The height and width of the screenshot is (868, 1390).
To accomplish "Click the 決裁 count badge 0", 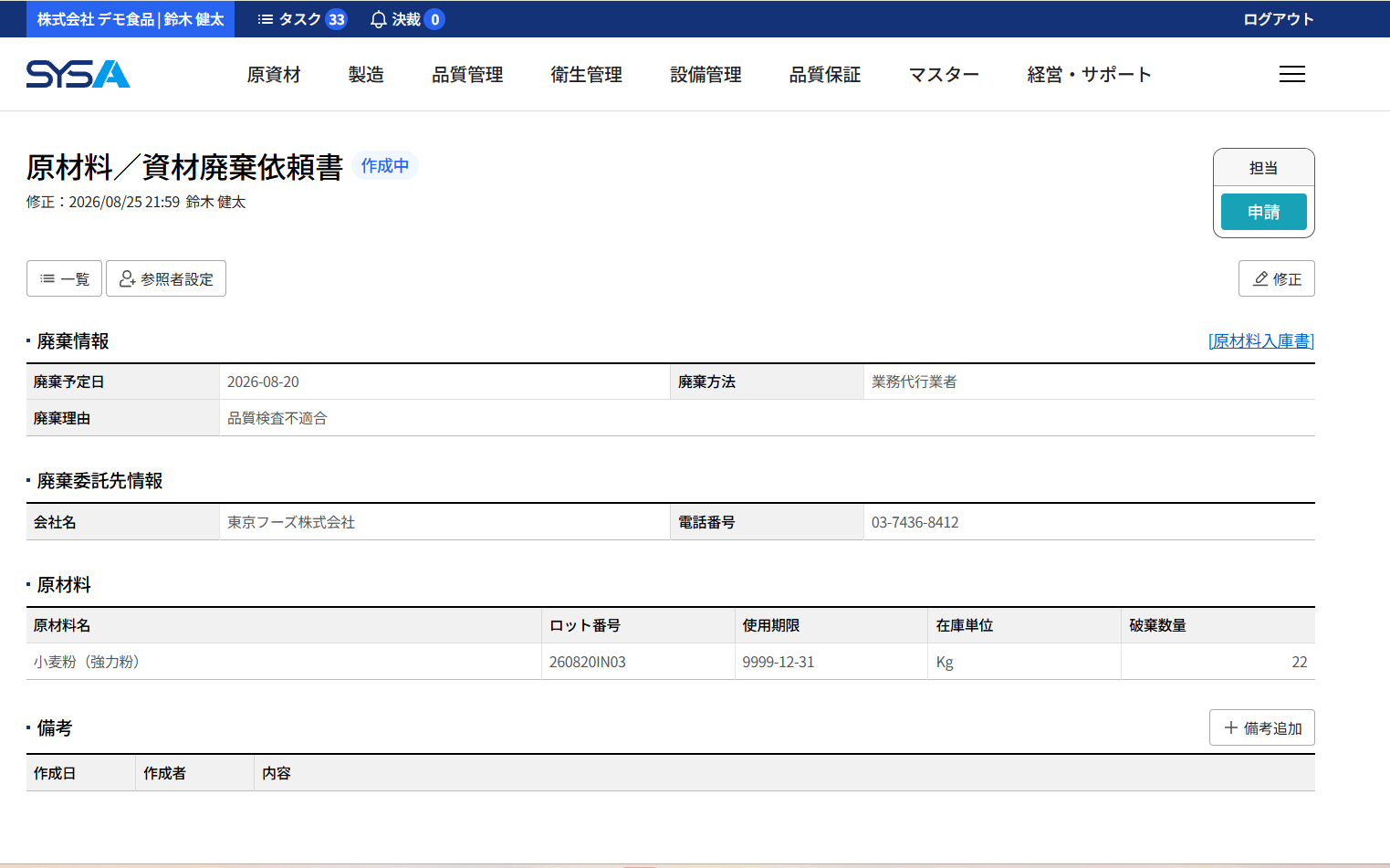I will click(434, 19).
